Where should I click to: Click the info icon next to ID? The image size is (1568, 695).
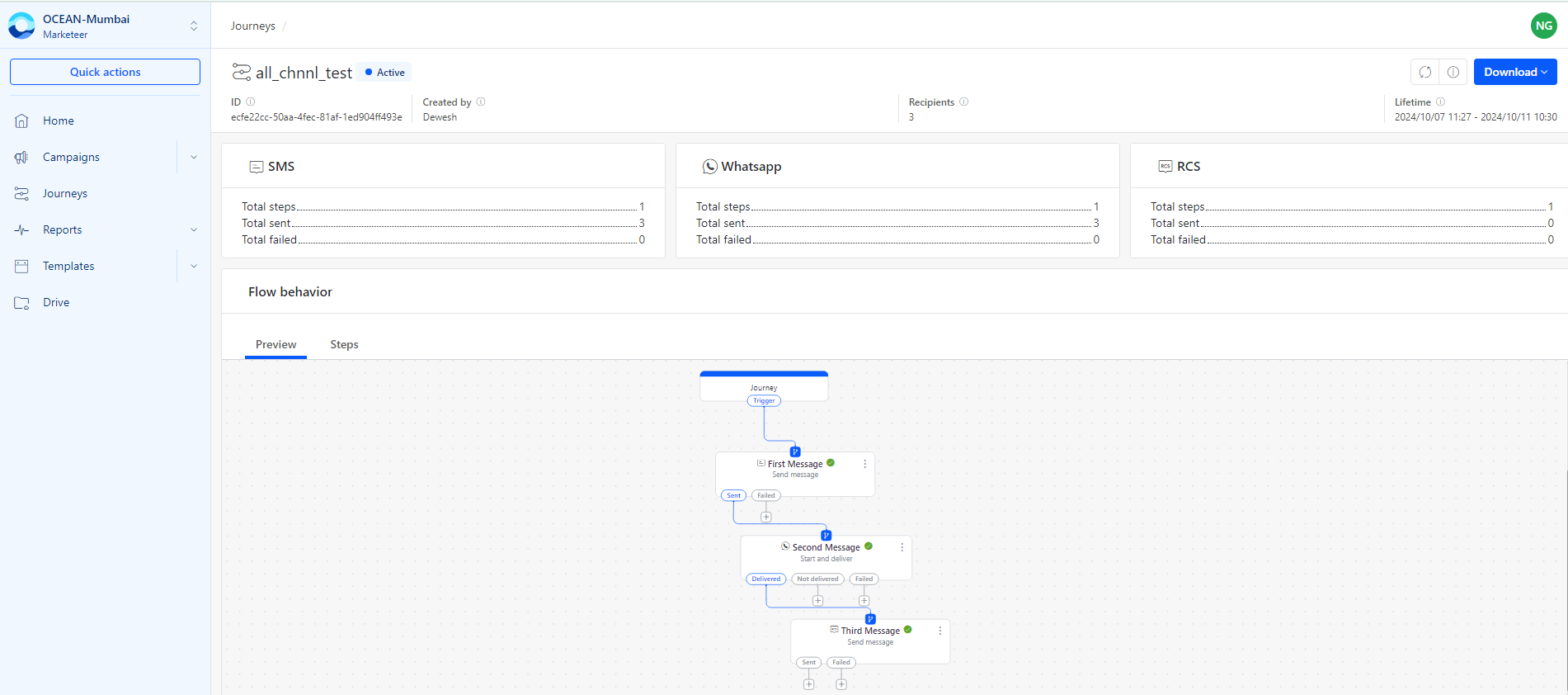[x=251, y=102]
